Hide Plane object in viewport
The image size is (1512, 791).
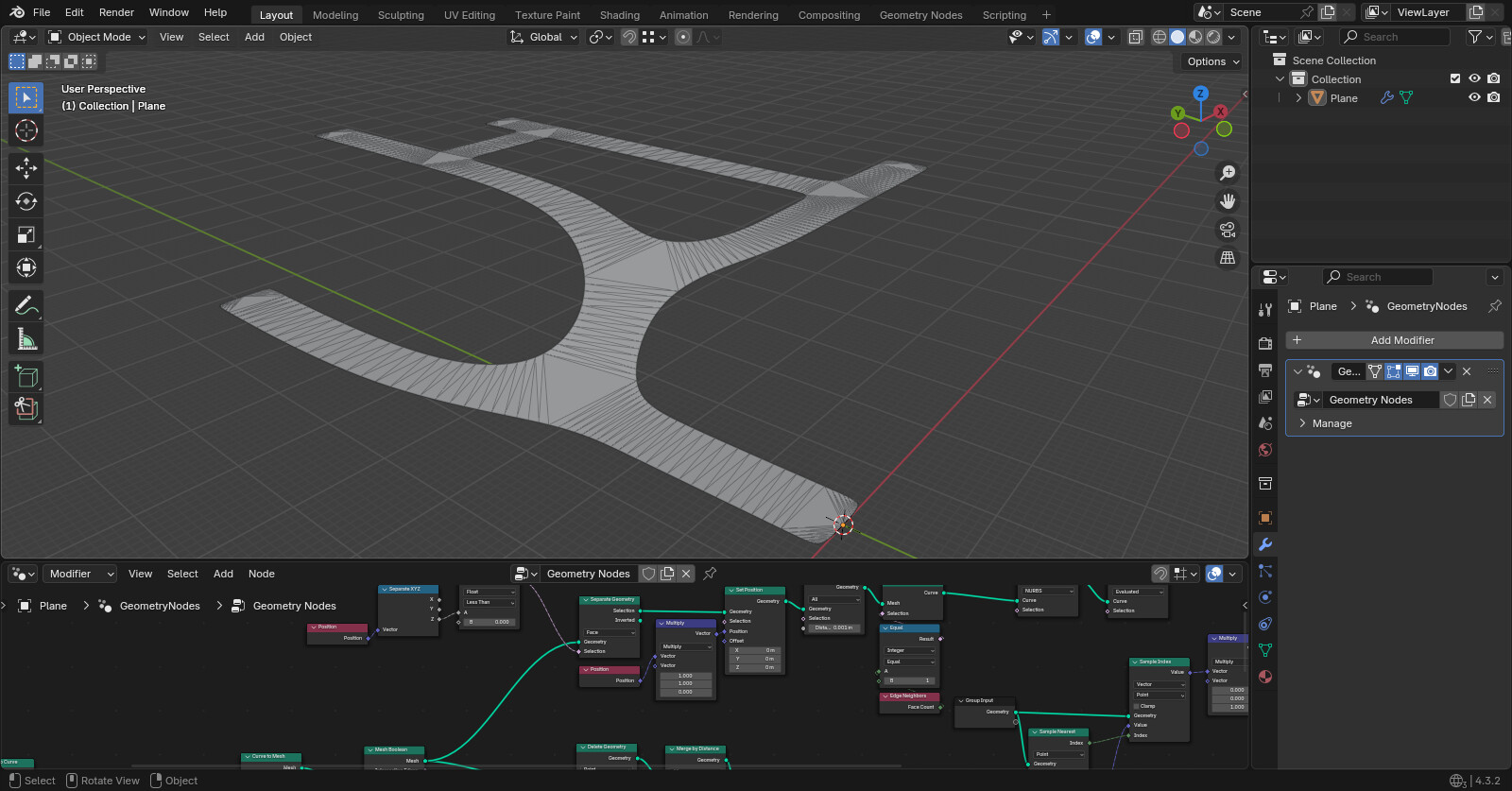point(1474,97)
